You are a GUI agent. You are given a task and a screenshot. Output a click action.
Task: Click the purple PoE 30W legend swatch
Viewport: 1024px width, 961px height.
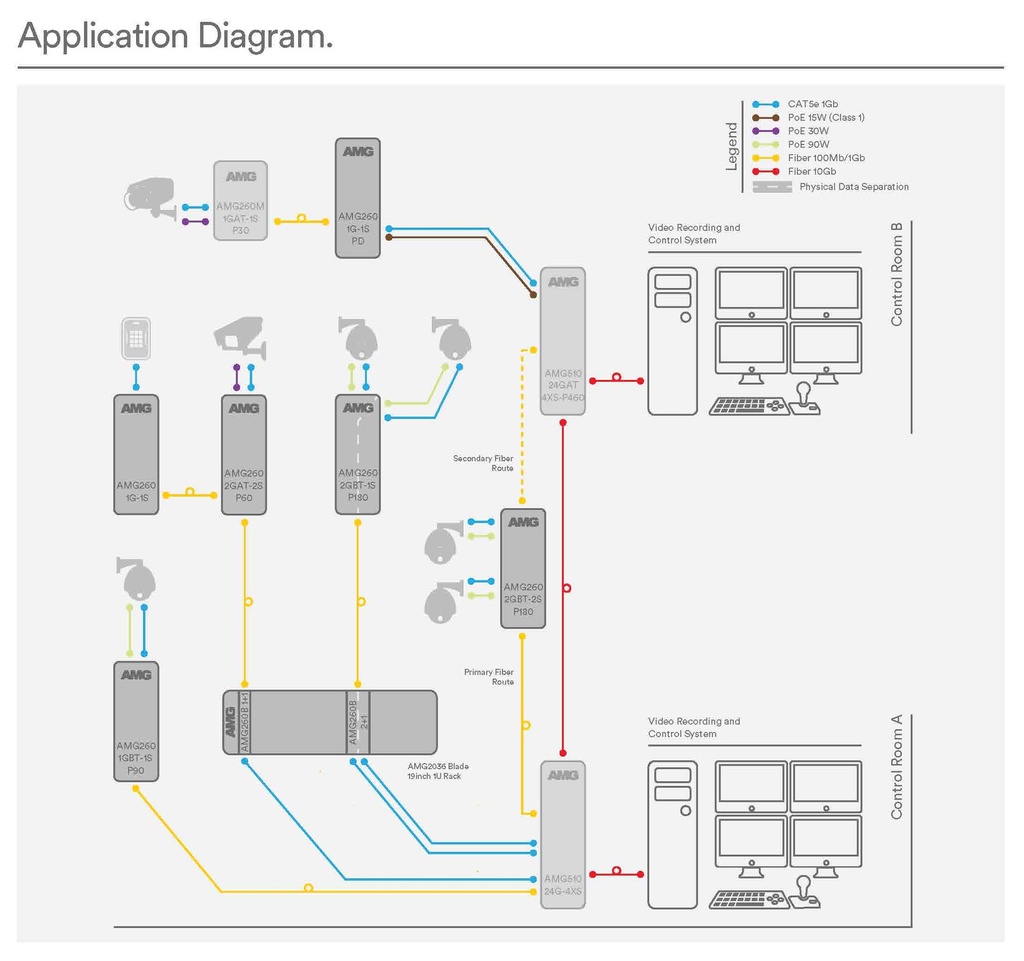coord(765,131)
